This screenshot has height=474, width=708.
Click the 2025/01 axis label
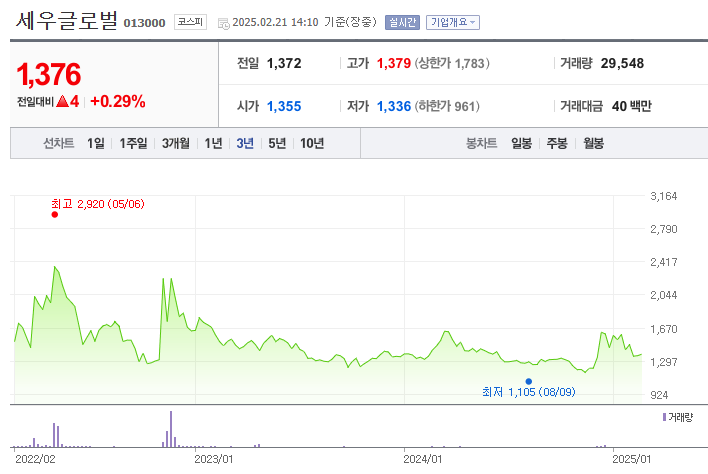(632, 460)
